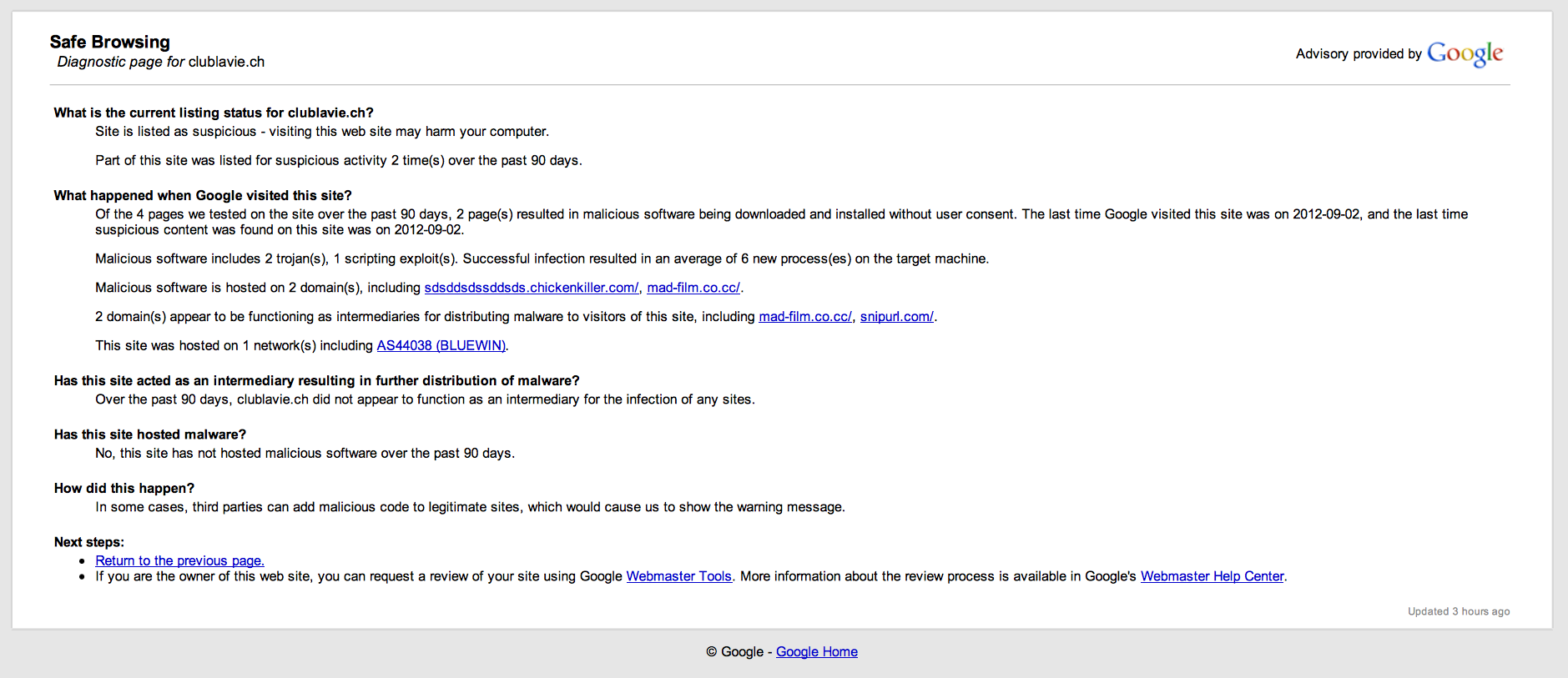Click the 'Diagnostic page for clublavie.ch' subtitle
The height and width of the screenshot is (678, 1568).
pyautogui.click(x=160, y=62)
